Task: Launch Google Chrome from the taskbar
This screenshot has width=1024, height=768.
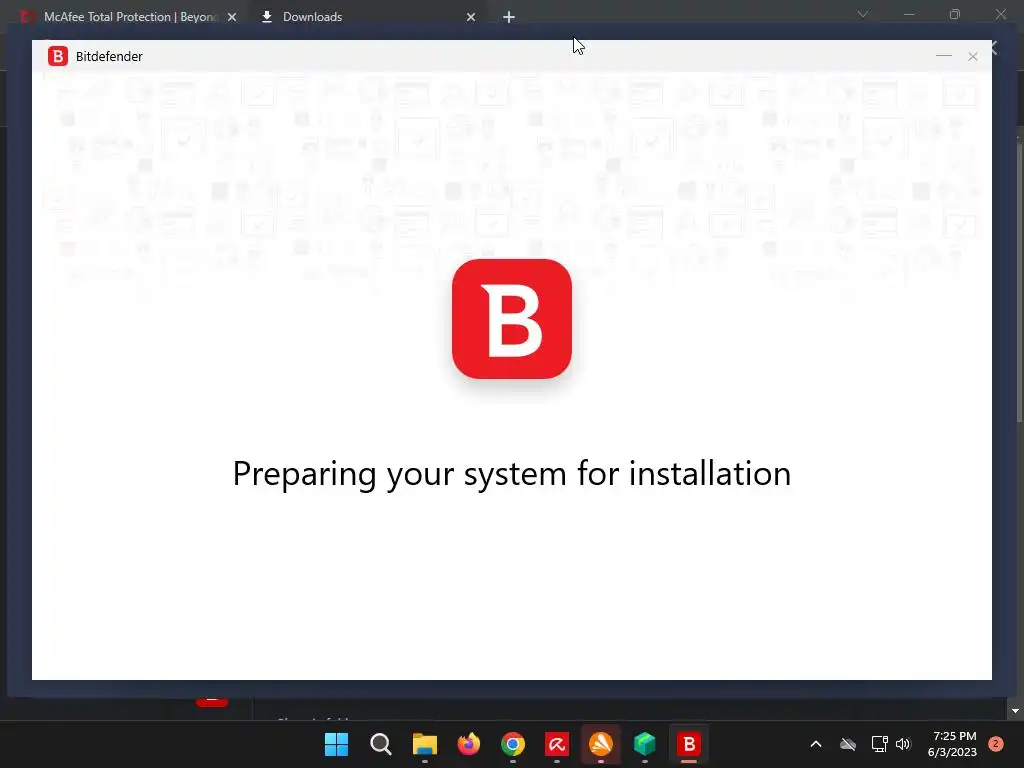Action: (513, 744)
